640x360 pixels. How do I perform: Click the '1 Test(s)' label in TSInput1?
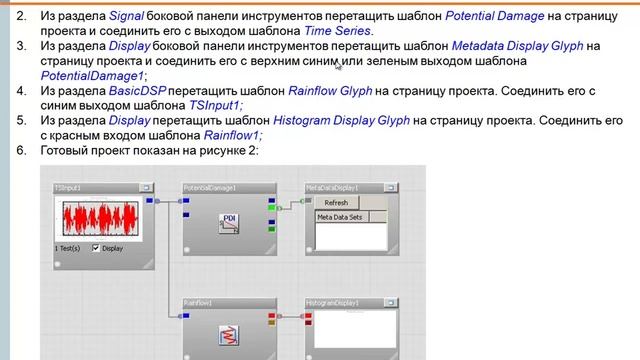click(67, 248)
